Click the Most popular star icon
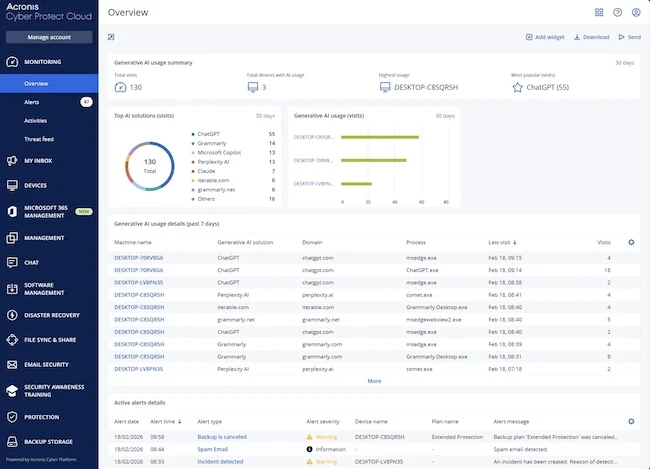 [x=517, y=87]
